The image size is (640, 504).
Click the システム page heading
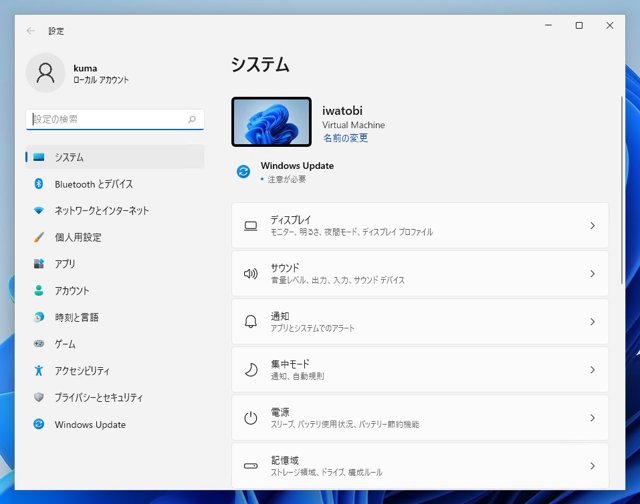[x=260, y=64]
